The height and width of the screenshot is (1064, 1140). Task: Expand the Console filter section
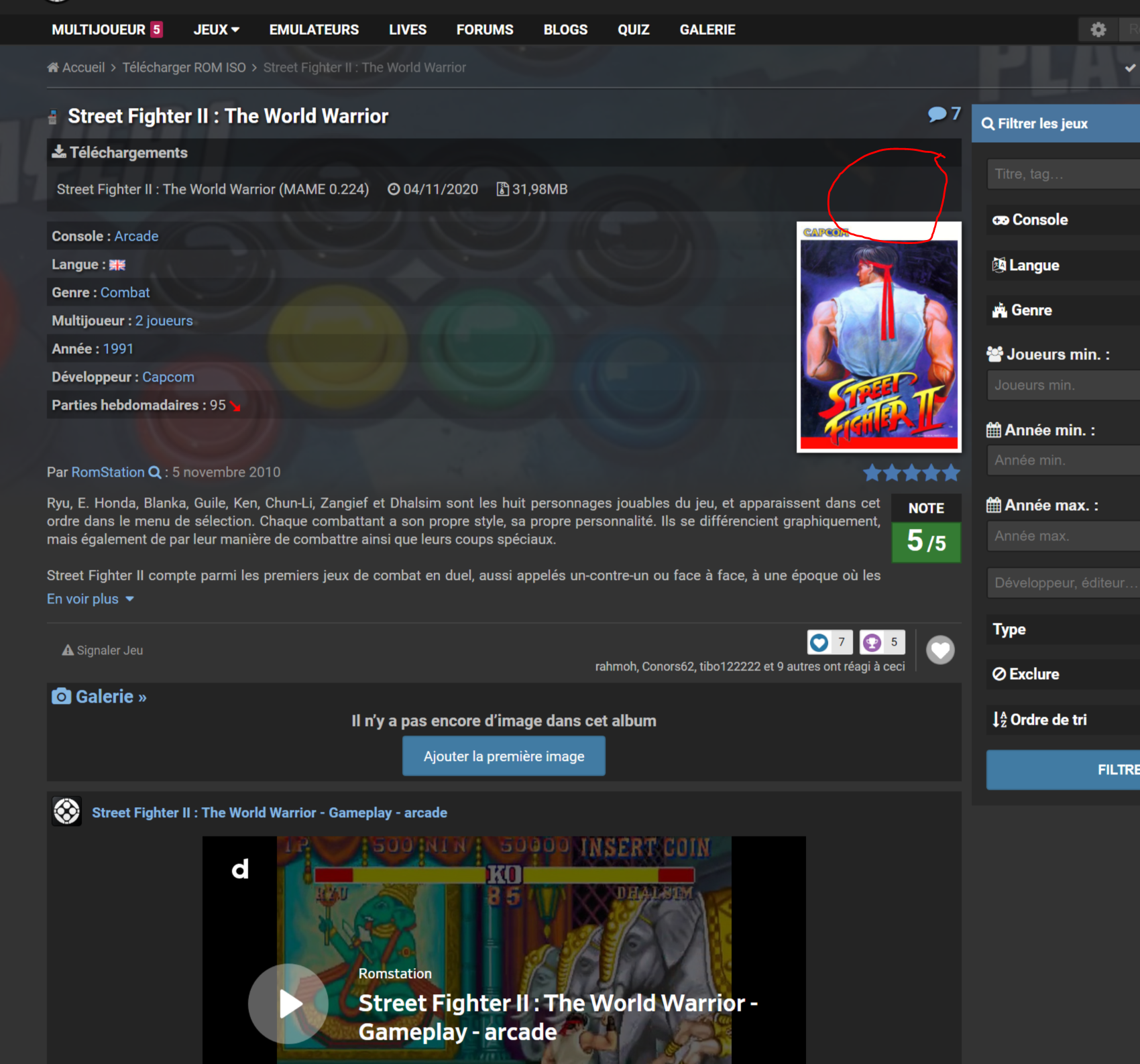click(x=1064, y=220)
